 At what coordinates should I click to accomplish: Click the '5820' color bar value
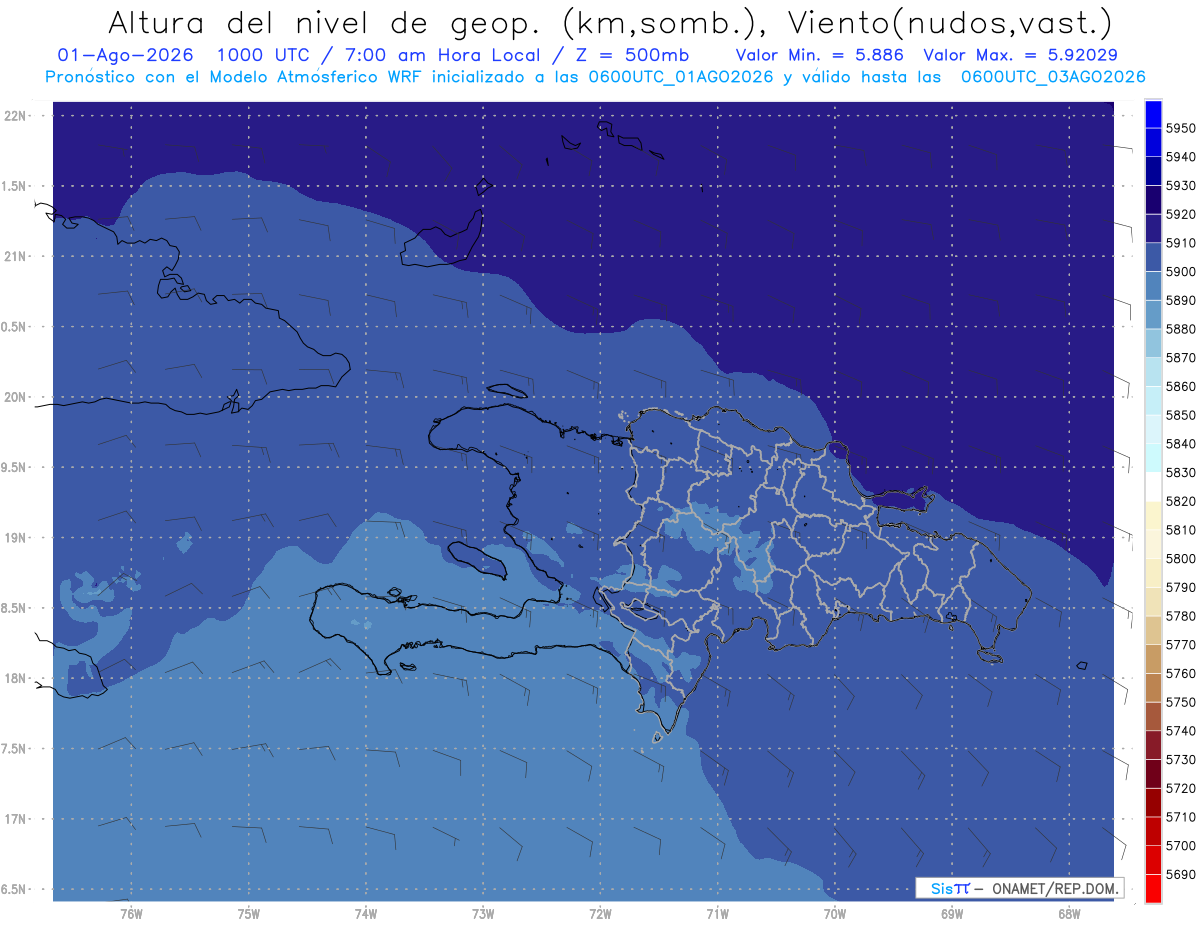coord(1180,501)
